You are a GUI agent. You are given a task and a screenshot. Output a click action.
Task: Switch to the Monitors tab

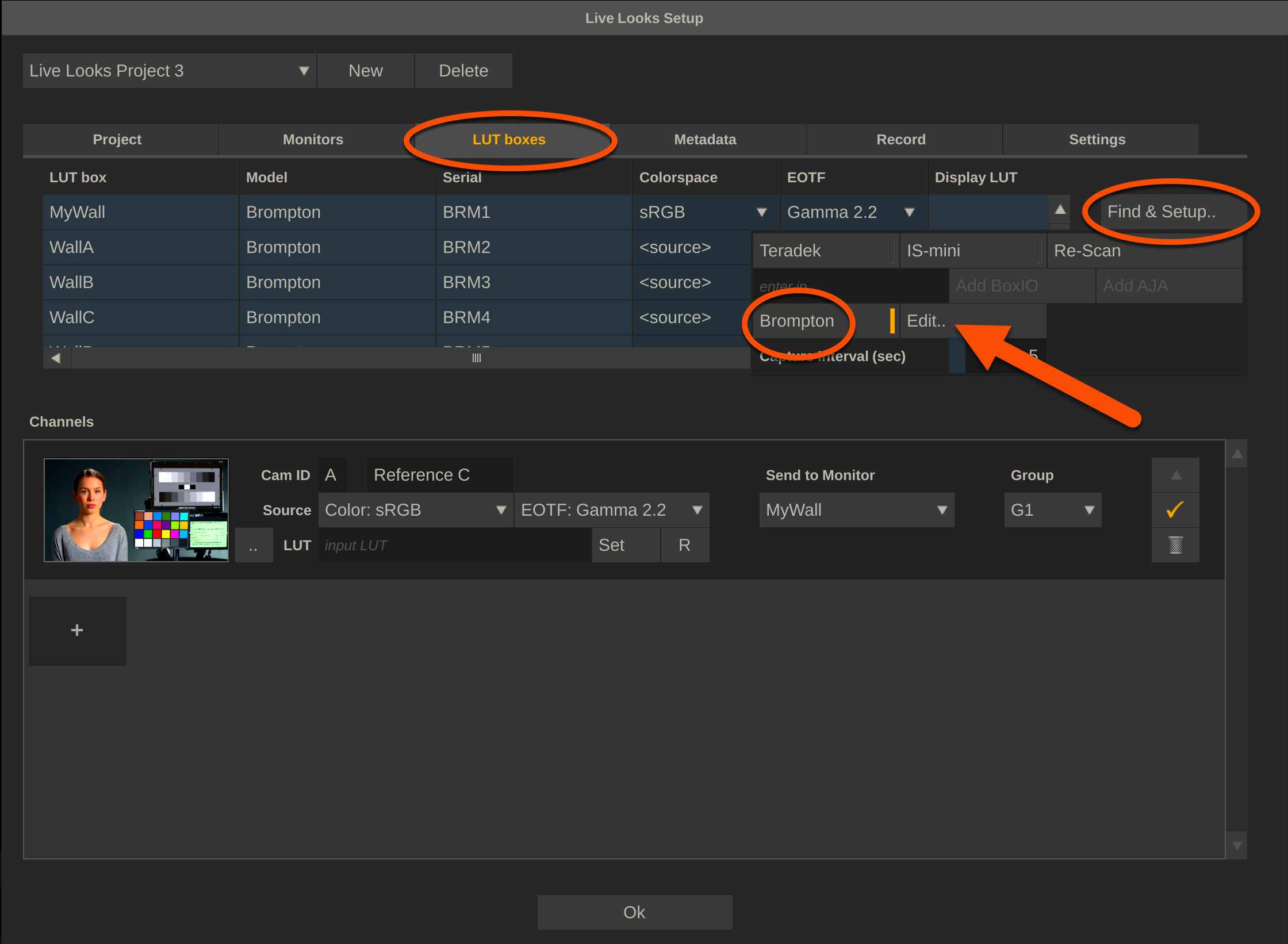point(313,140)
